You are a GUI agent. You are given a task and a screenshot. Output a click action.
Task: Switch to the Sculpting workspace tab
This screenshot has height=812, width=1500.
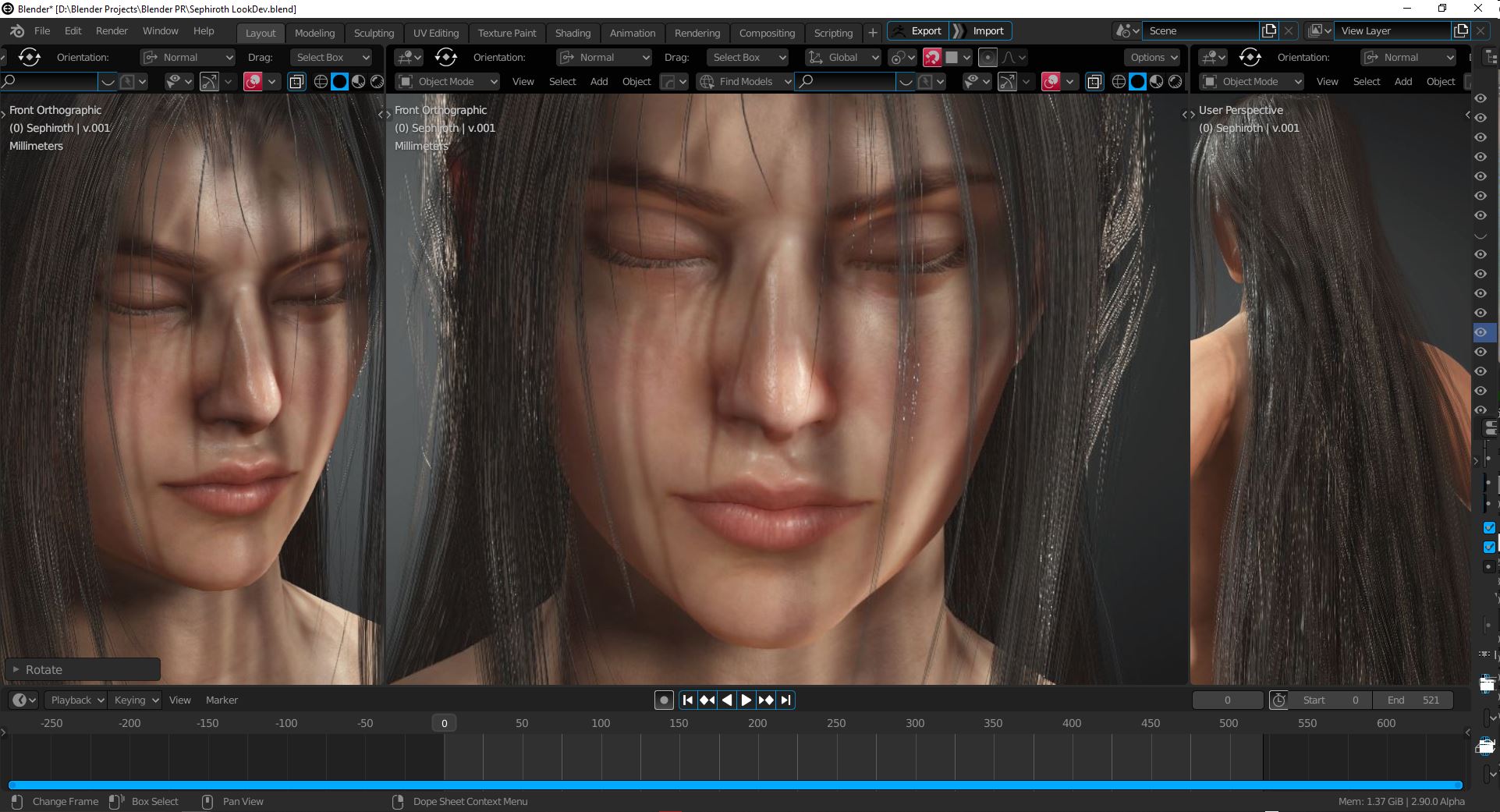point(374,33)
